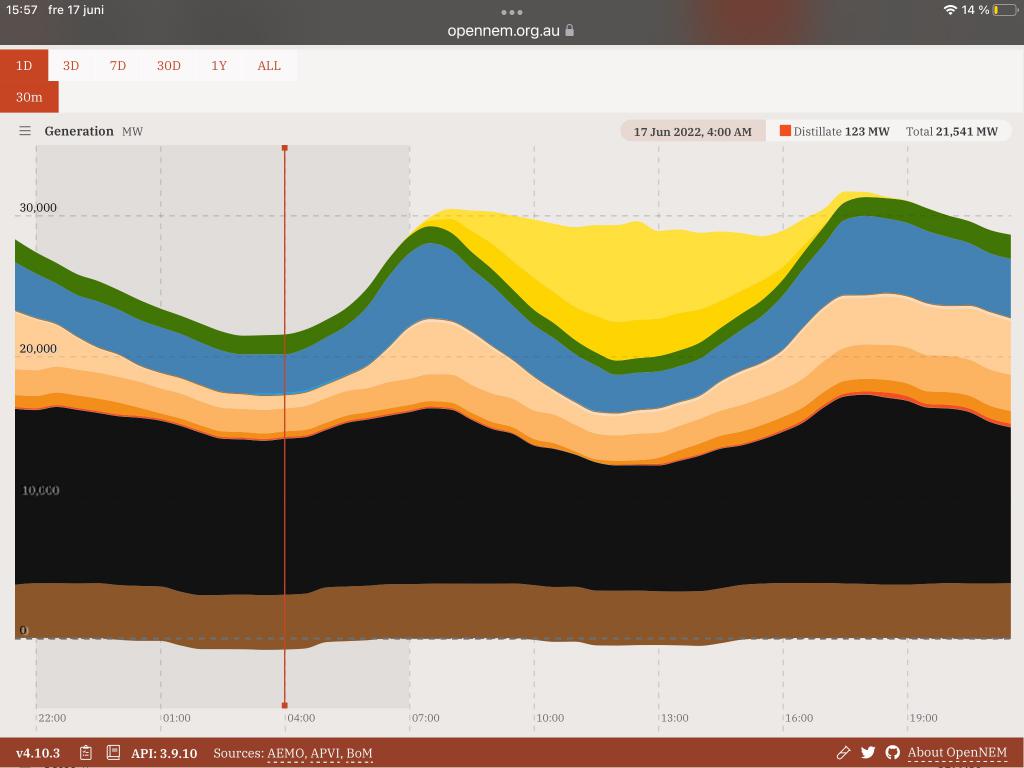Open the AEMO source link

coord(285,753)
